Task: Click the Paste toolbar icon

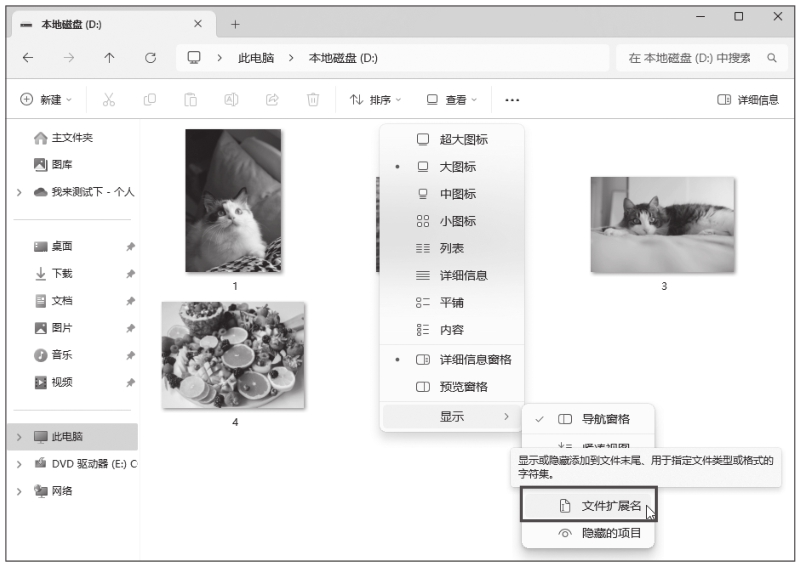Action: coord(191,100)
